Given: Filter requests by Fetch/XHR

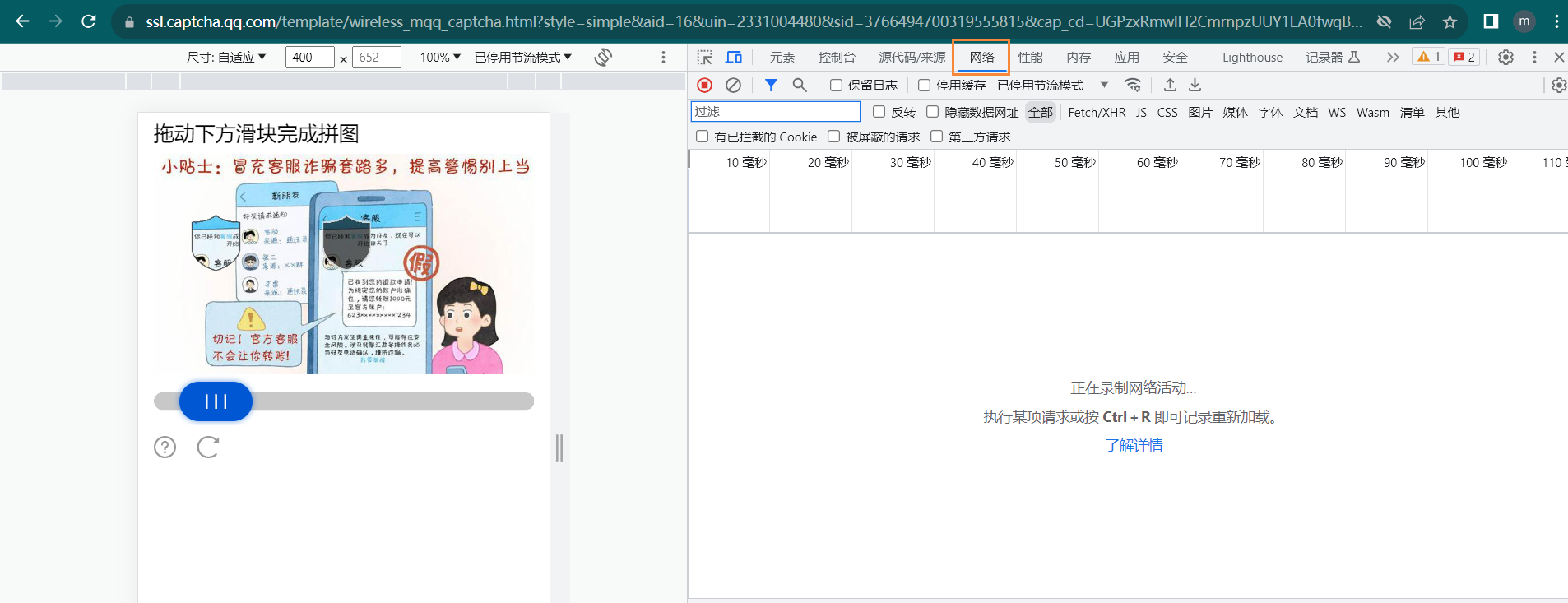Looking at the screenshot, I should [1097, 112].
